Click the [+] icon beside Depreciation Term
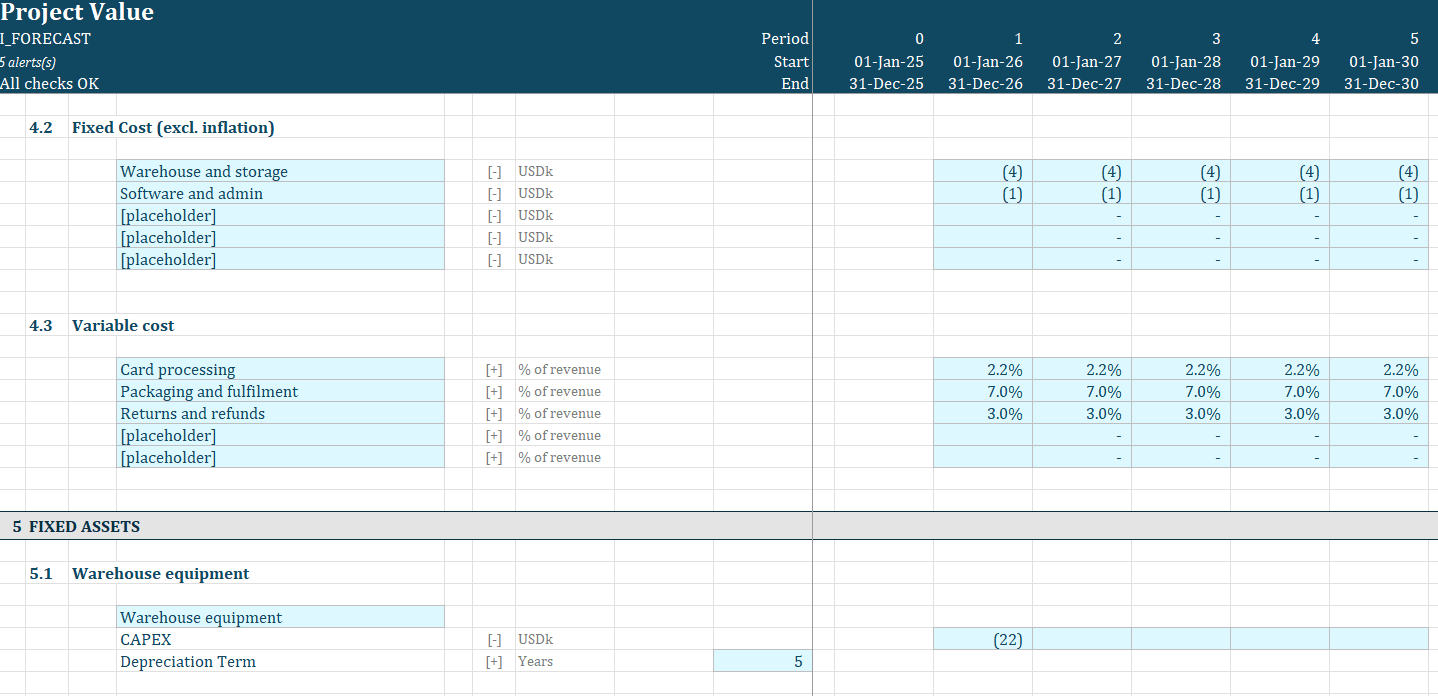The width and height of the screenshot is (1438, 696). point(494,661)
